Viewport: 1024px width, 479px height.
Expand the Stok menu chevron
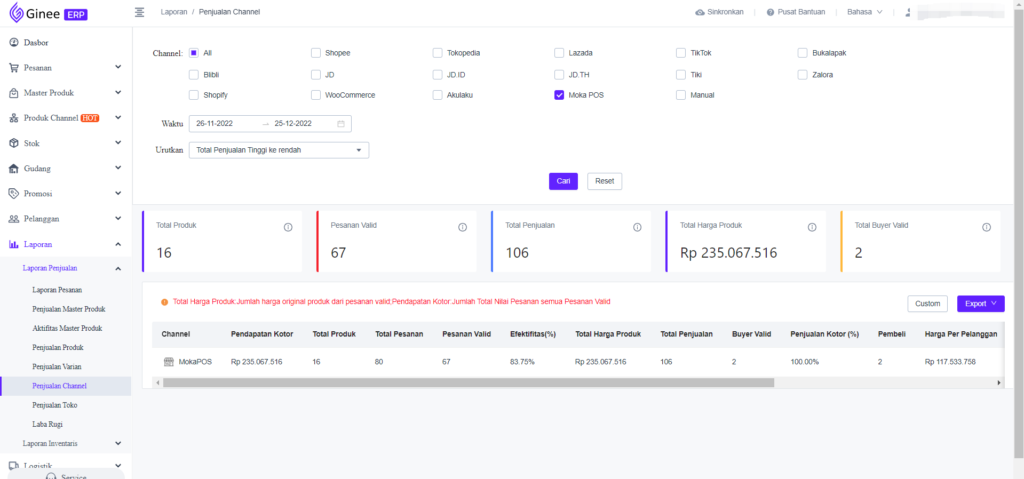[118, 143]
